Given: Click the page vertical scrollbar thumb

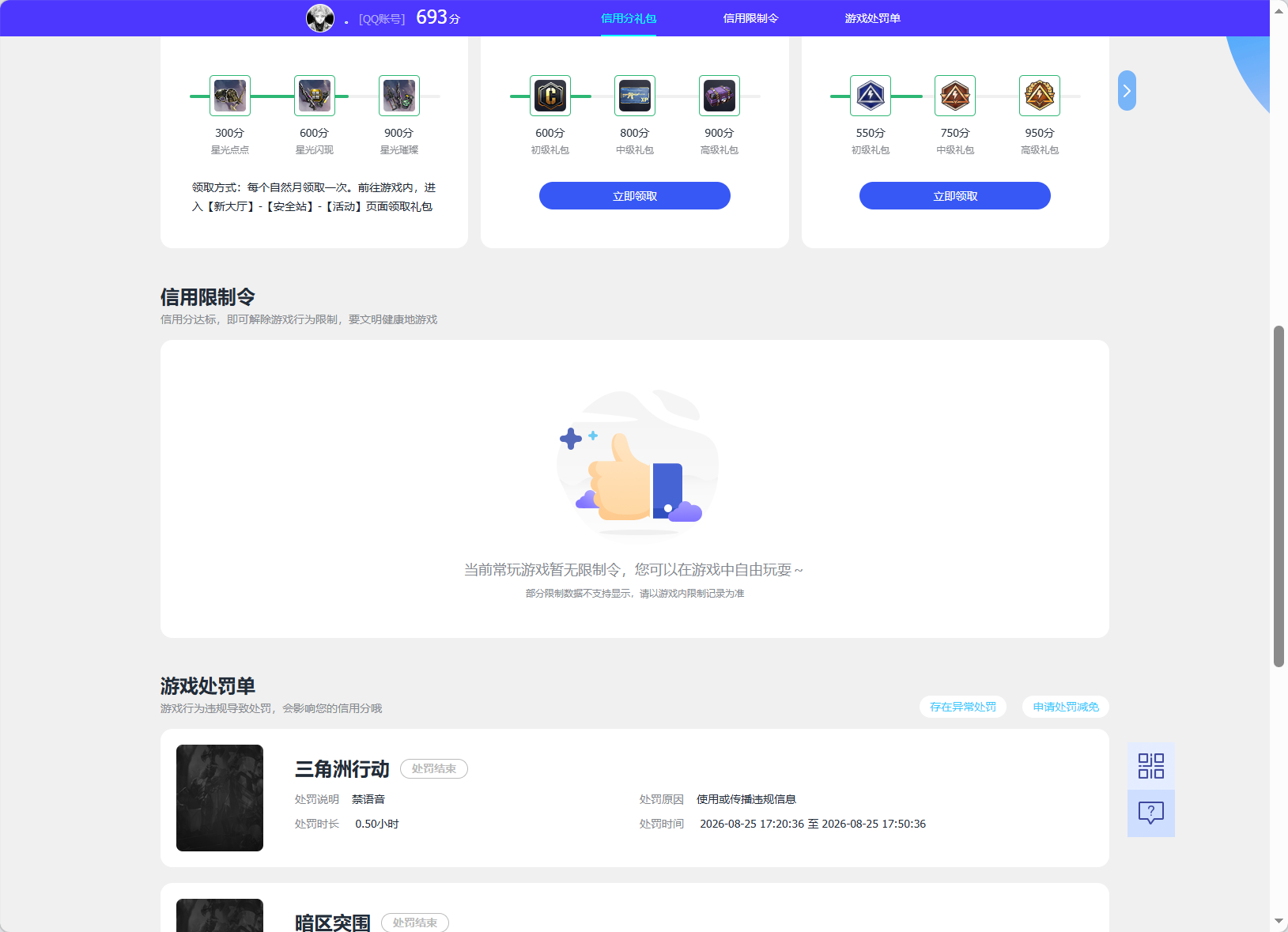Looking at the screenshot, I should (x=1279, y=496).
